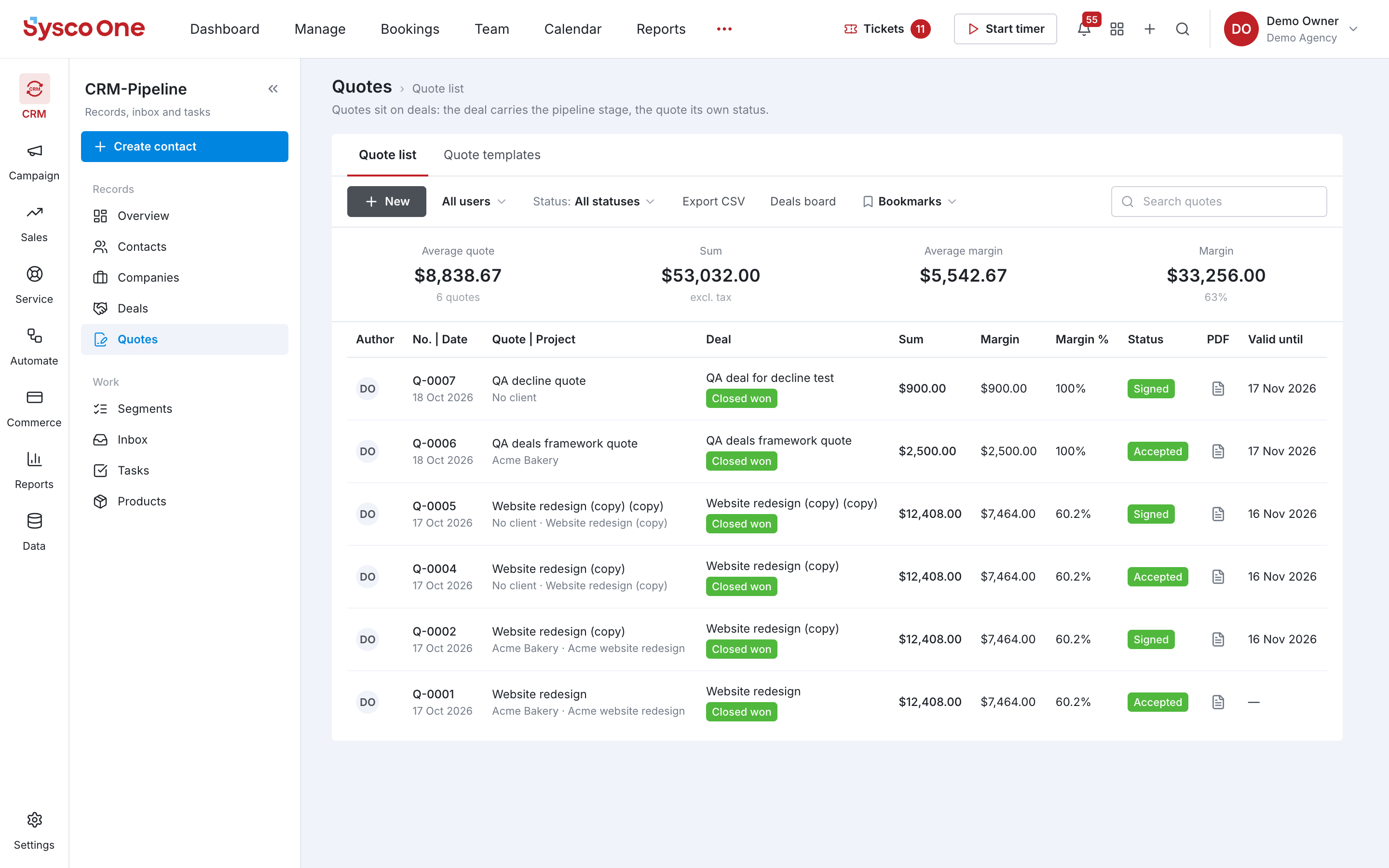Click the QA deal for decline test deal
The height and width of the screenshot is (868, 1389).
[770, 378]
